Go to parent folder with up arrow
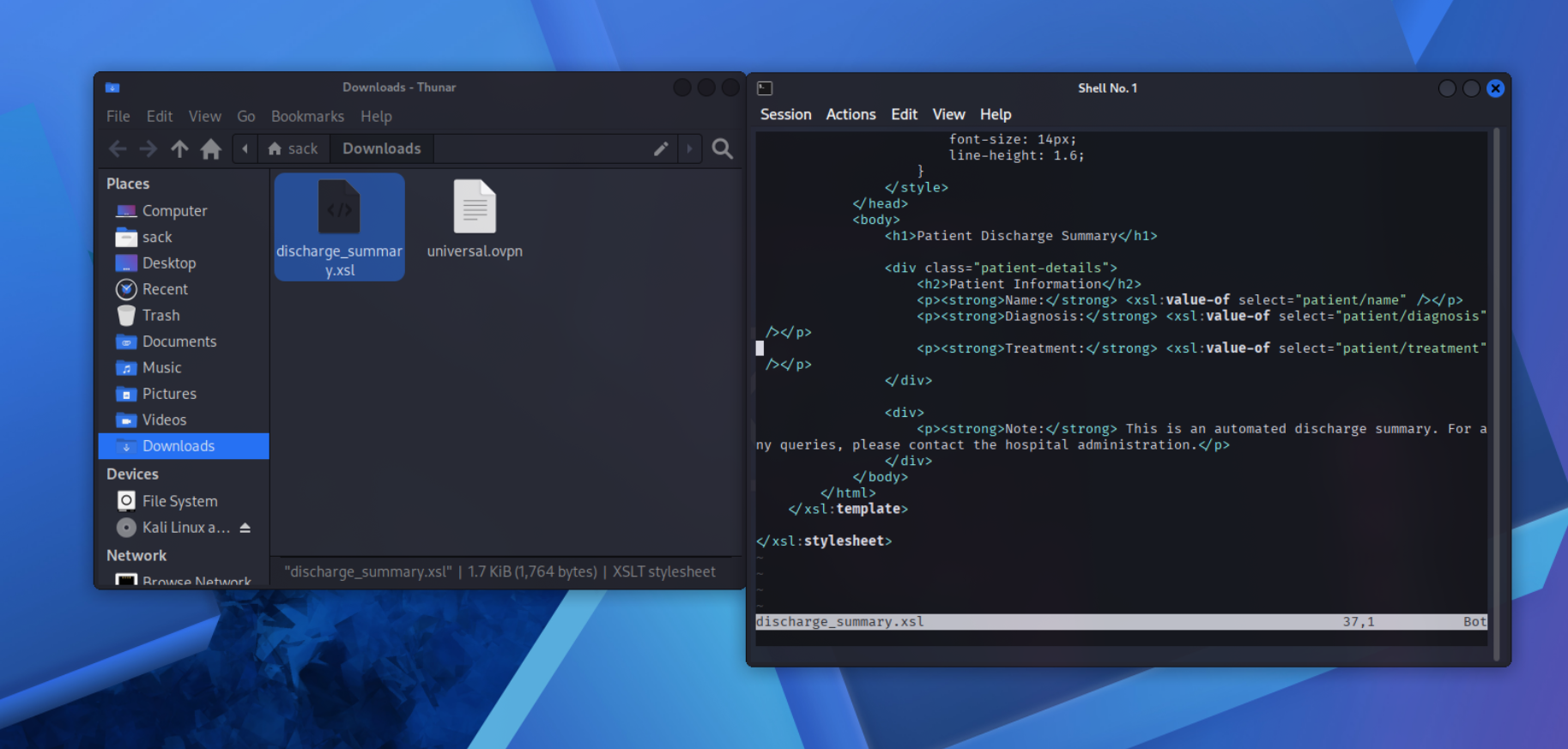This screenshot has height=749, width=1568. coord(179,149)
